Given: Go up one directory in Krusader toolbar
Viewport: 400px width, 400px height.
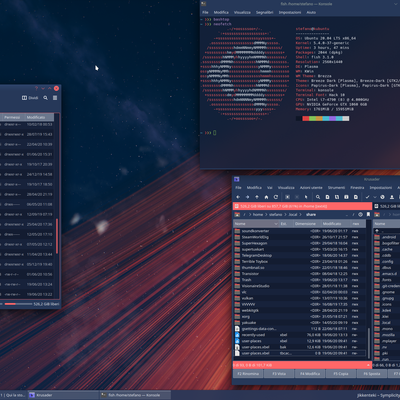Looking at the screenshot, I should click(x=257, y=197).
